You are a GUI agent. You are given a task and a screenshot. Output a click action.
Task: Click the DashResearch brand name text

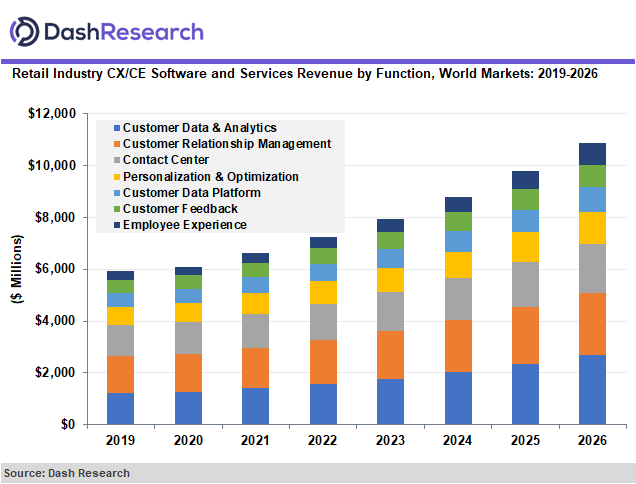[122, 31]
